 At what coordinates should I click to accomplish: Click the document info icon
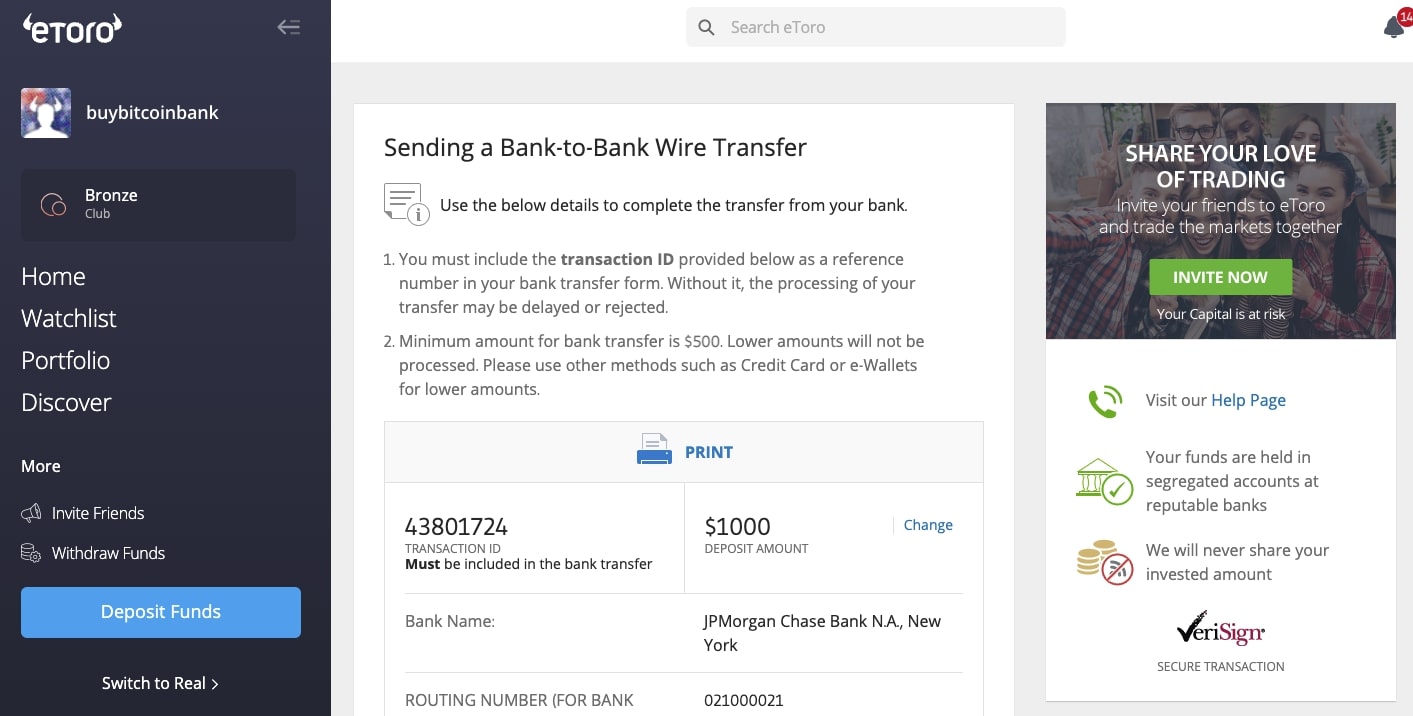pos(406,203)
